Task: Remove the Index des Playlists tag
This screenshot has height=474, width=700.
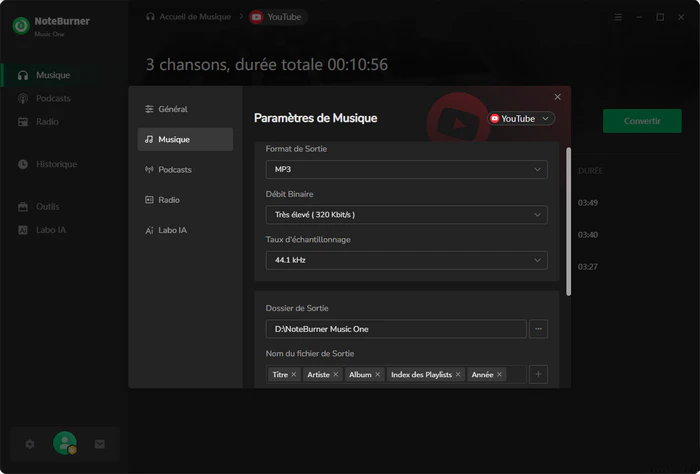Action: pyautogui.click(x=458, y=374)
